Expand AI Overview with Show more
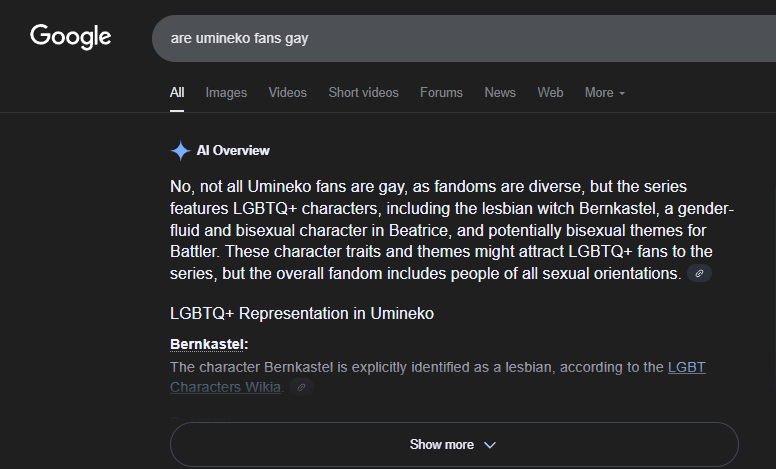 click(x=454, y=444)
